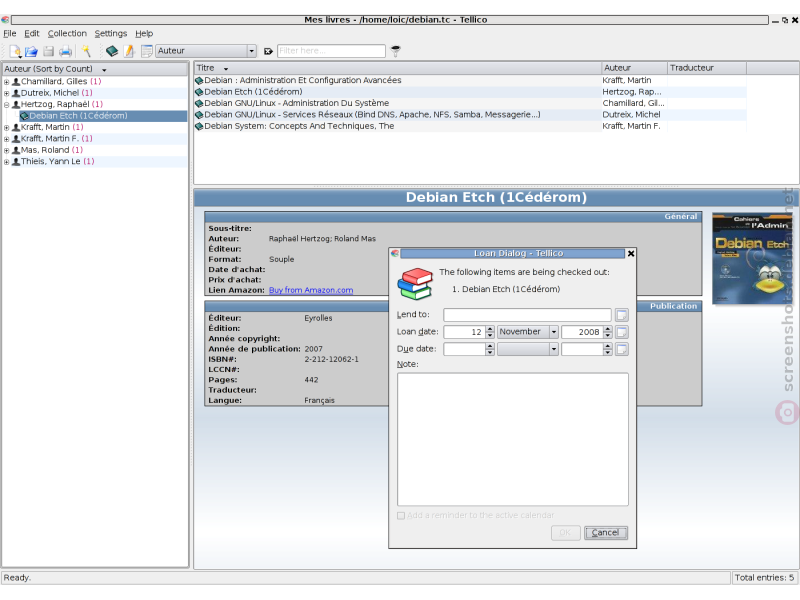Add a new entry with the green book icon

point(112,51)
